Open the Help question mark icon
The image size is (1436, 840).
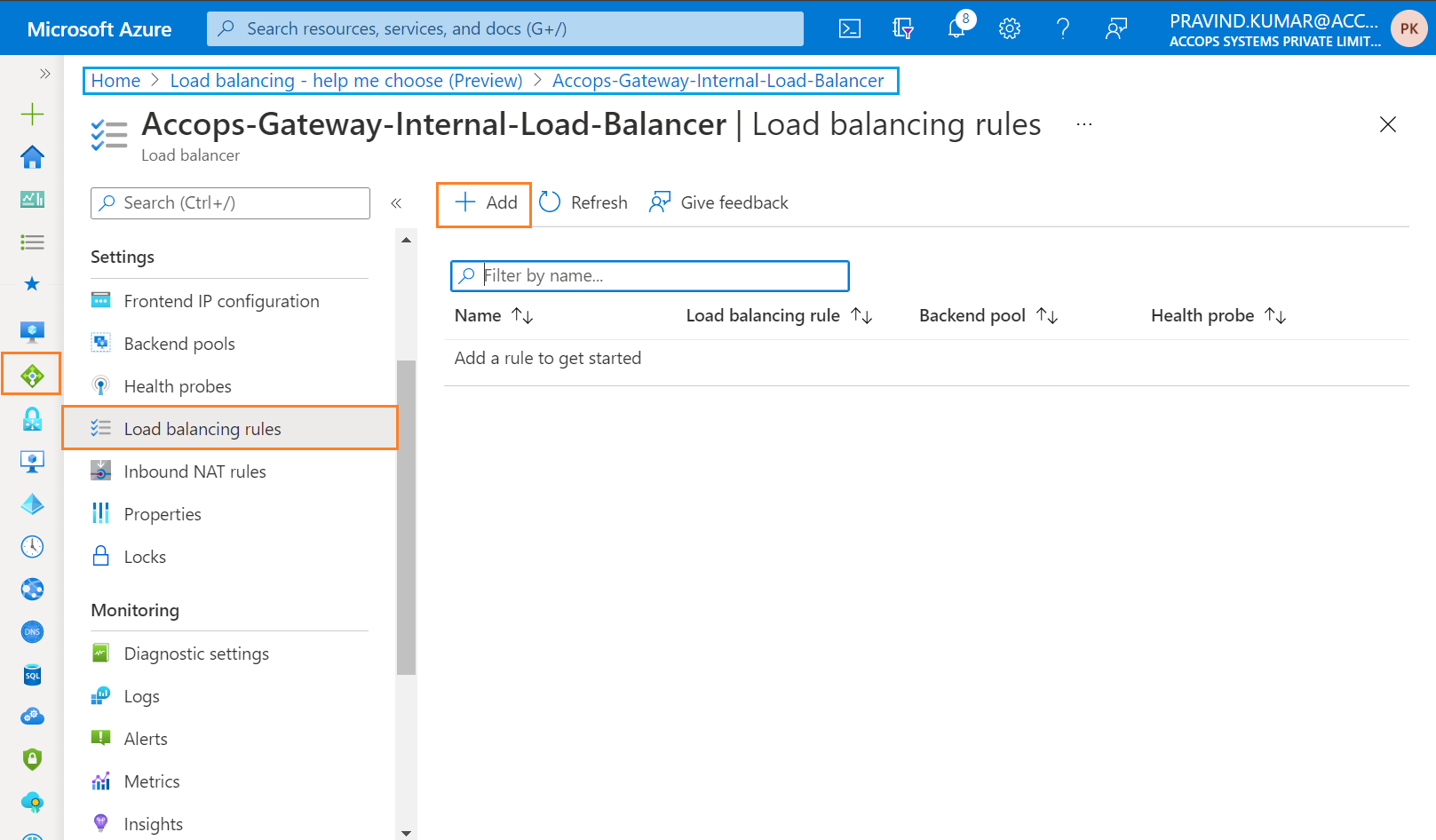tap(1063, 28)
